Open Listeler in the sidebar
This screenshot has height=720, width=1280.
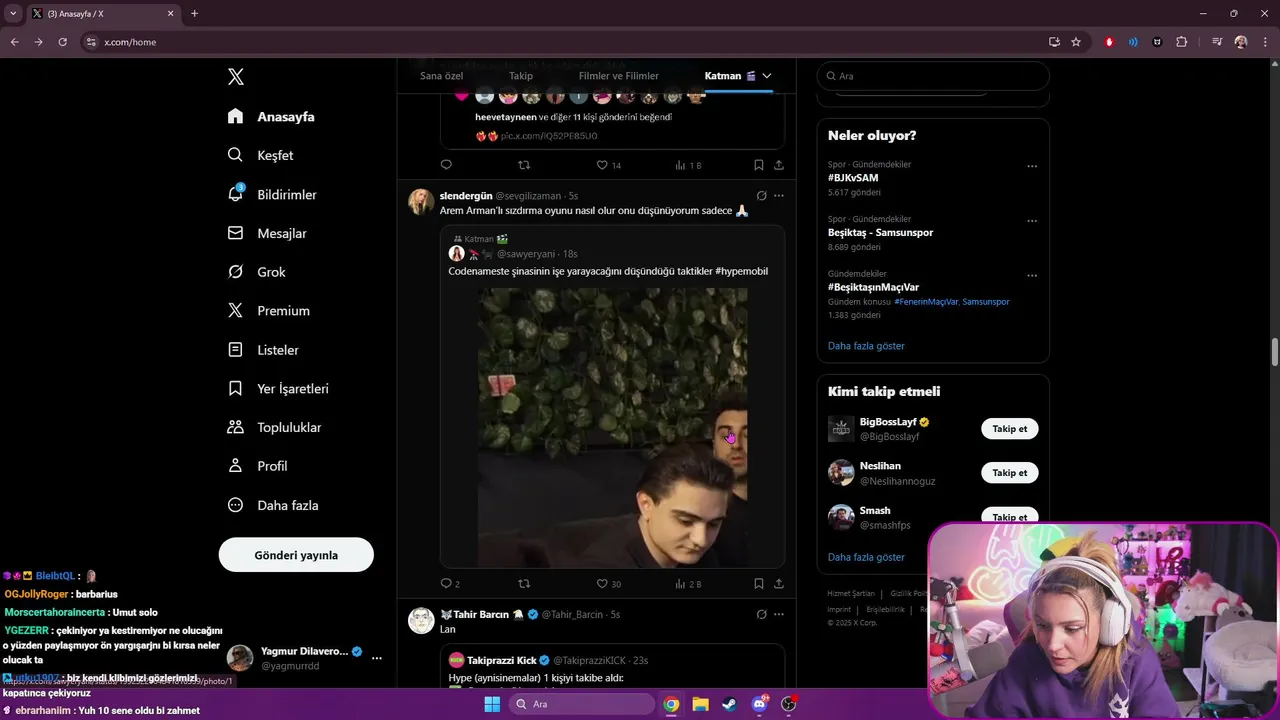pos(263,350)
